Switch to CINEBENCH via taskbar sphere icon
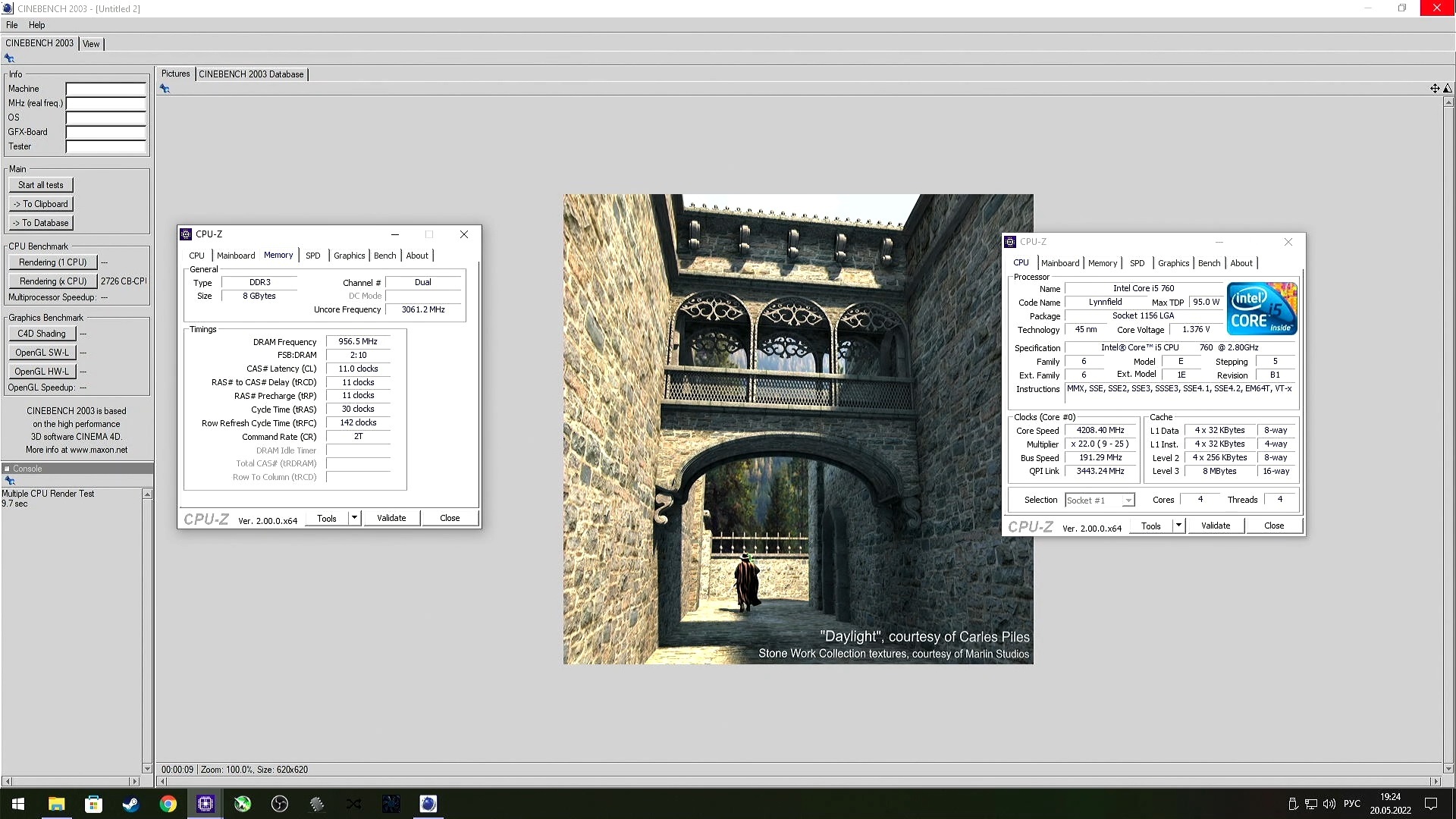The image size is (1456, 819). click(428, 804)
